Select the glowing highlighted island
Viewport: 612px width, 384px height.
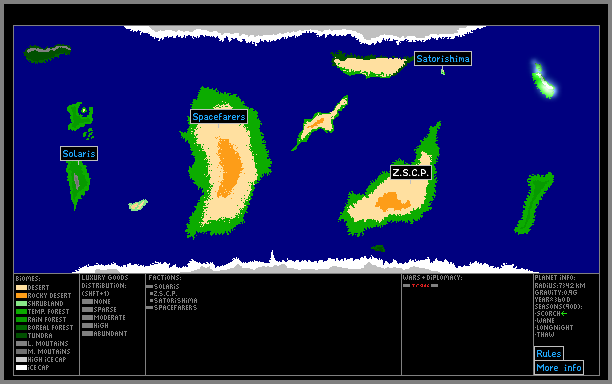point(543,81)
